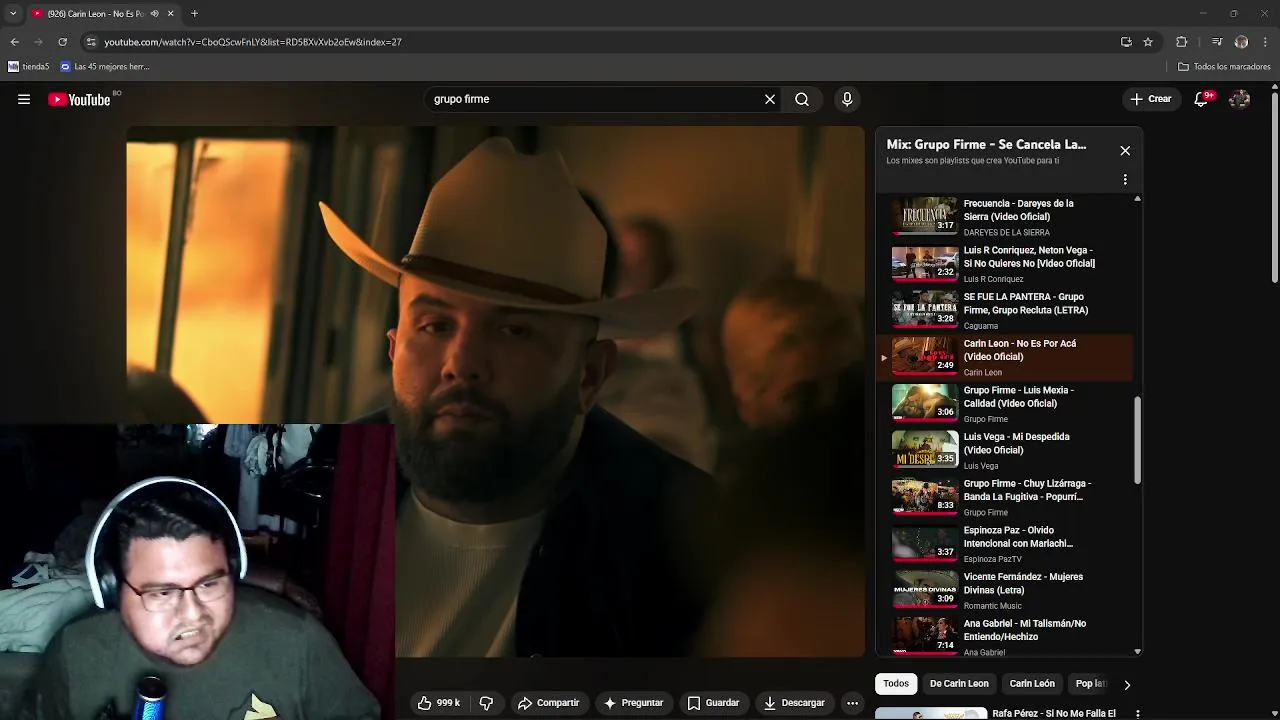Screen dimensions: 1280x720
Task: Run search with magnifying glass button
Action: [x=802, y=99]
